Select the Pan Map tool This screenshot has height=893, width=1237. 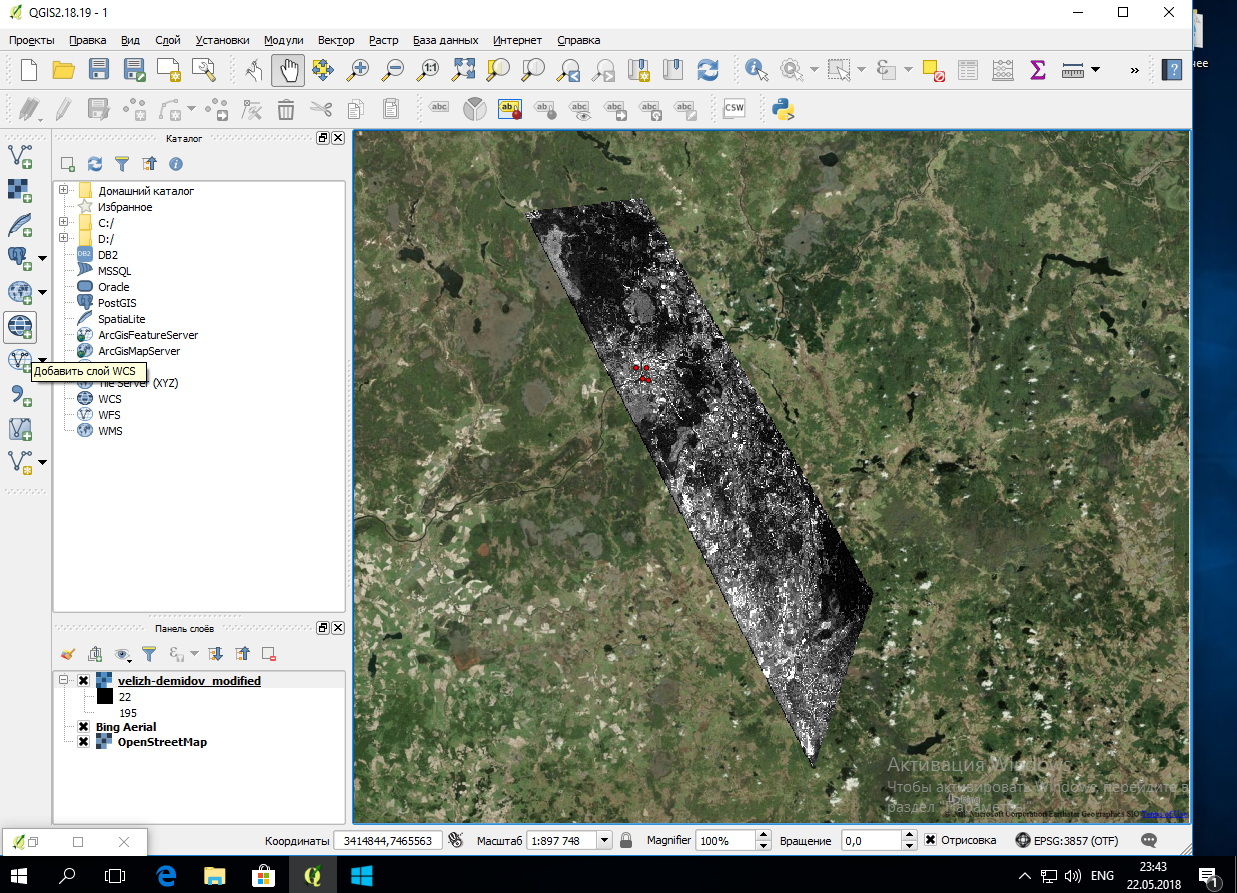287,70
